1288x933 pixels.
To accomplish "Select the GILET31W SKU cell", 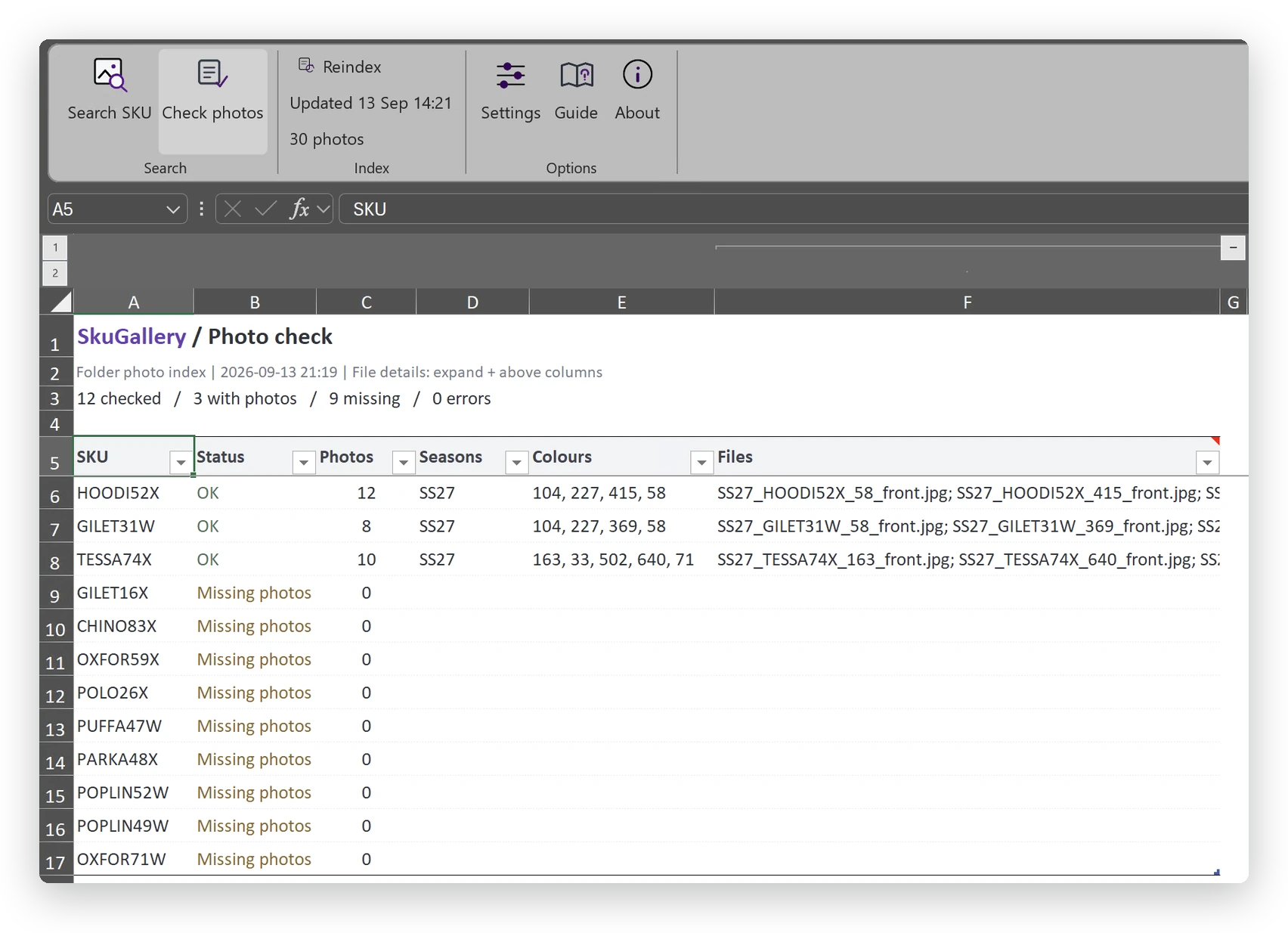I will pos(134,526).
